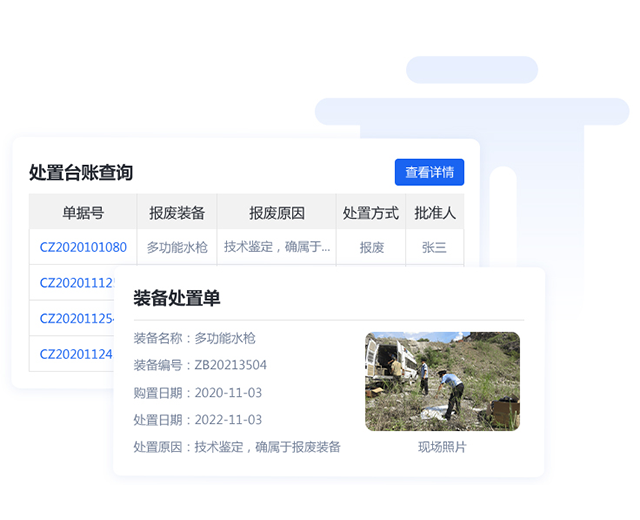Viewport: 640px width, 520px height.
Task: Click the 处置原因 line in disposal form
Action: [237, 447]
